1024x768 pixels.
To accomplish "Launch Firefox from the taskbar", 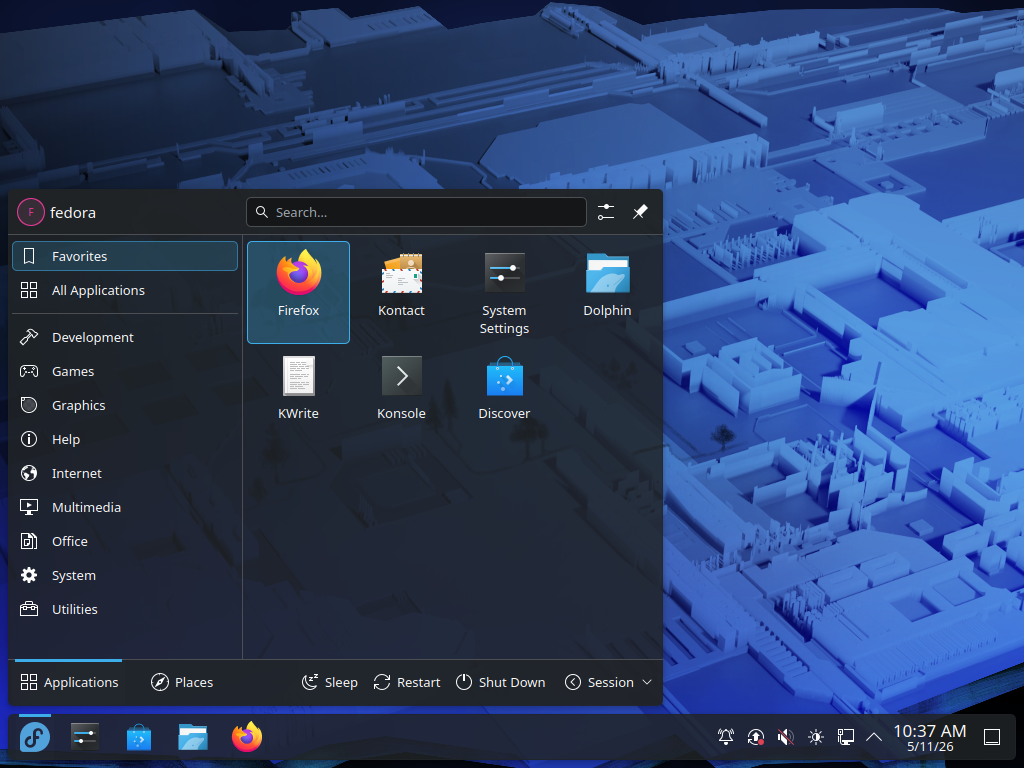I will (x=247, y=738).
